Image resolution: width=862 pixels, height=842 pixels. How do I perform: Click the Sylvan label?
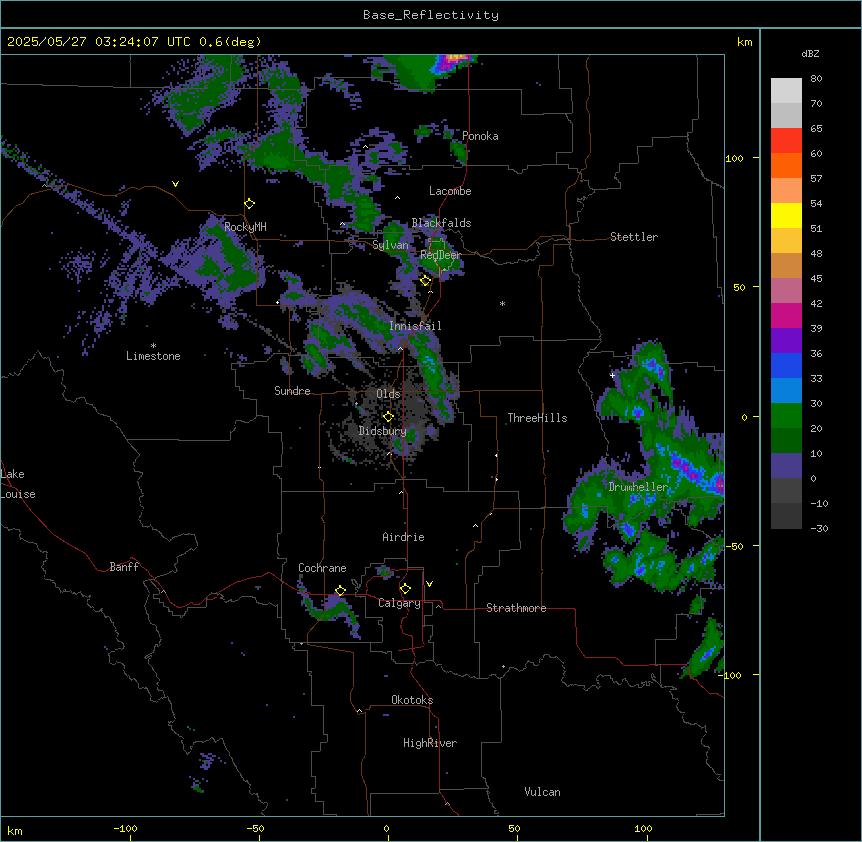pyautogui.click(x=390, y=245)
